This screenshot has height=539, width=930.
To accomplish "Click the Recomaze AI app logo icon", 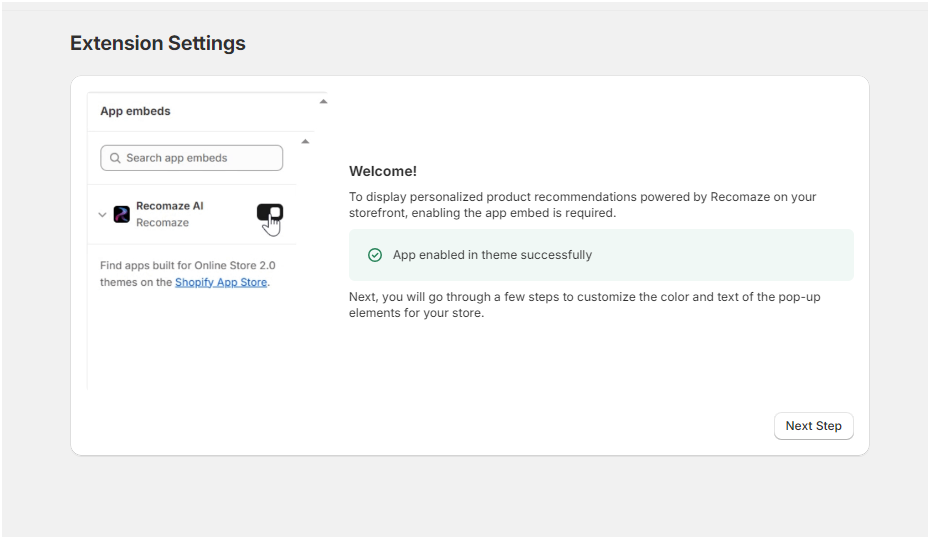I will coord(122,214).
